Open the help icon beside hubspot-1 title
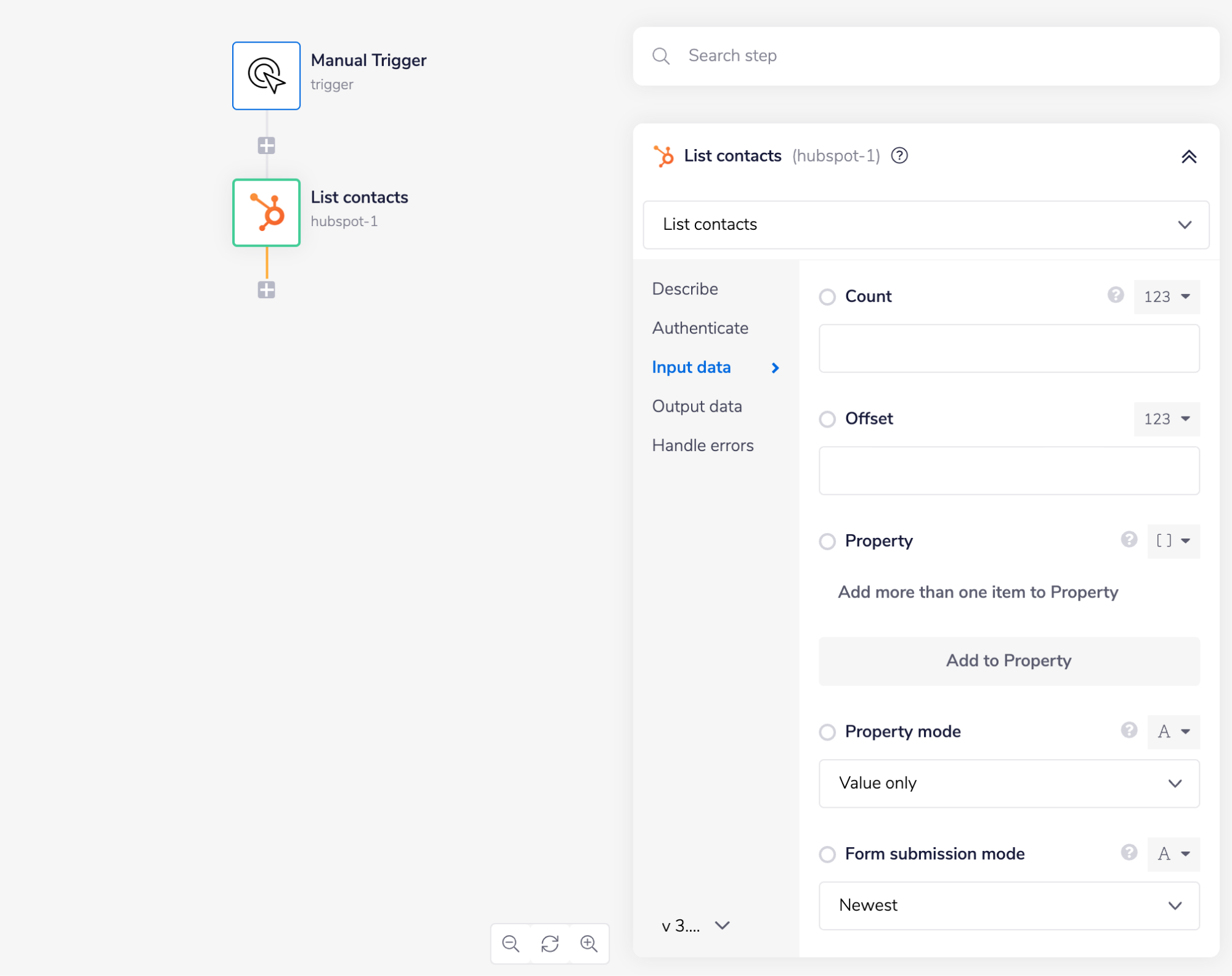 click(x=899, y=156)
